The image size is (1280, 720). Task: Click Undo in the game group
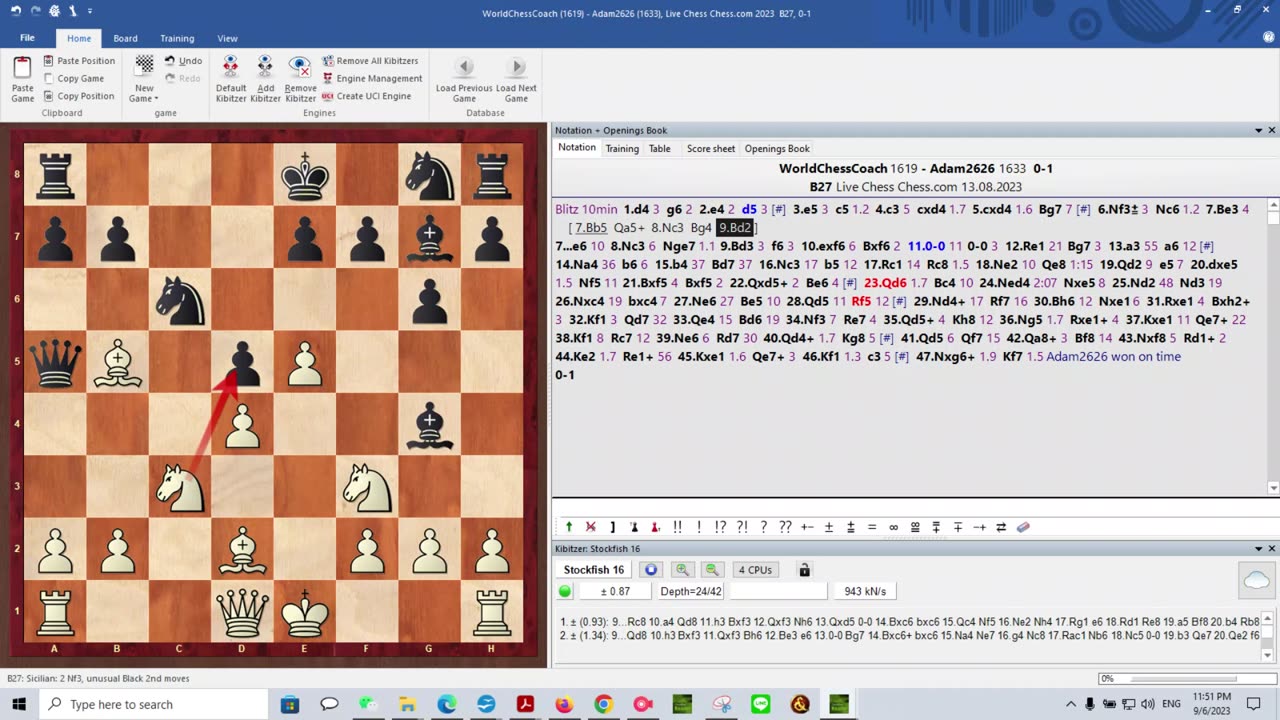point(183,61)
